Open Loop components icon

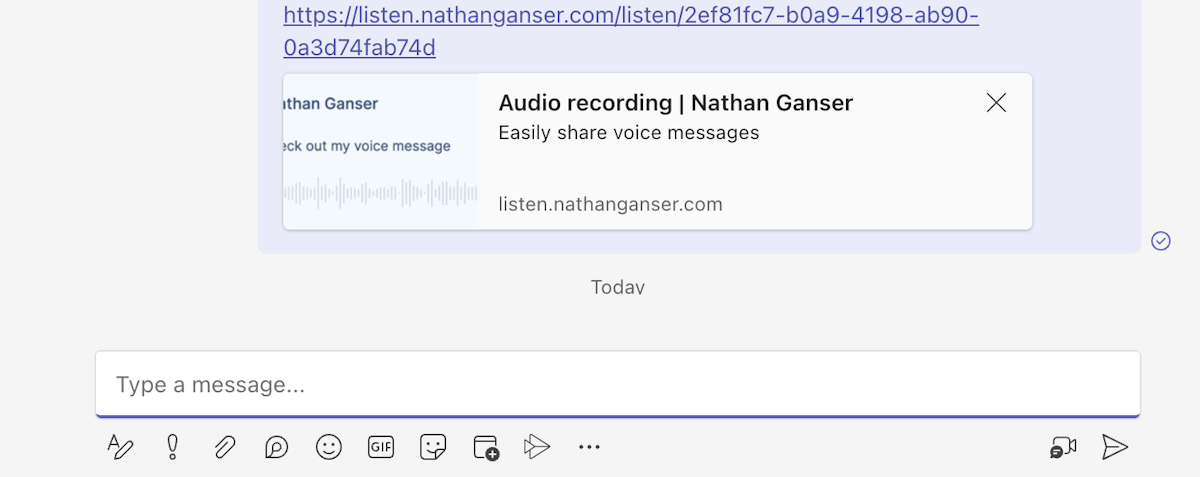pyautogui.click(x=276, y=447)
